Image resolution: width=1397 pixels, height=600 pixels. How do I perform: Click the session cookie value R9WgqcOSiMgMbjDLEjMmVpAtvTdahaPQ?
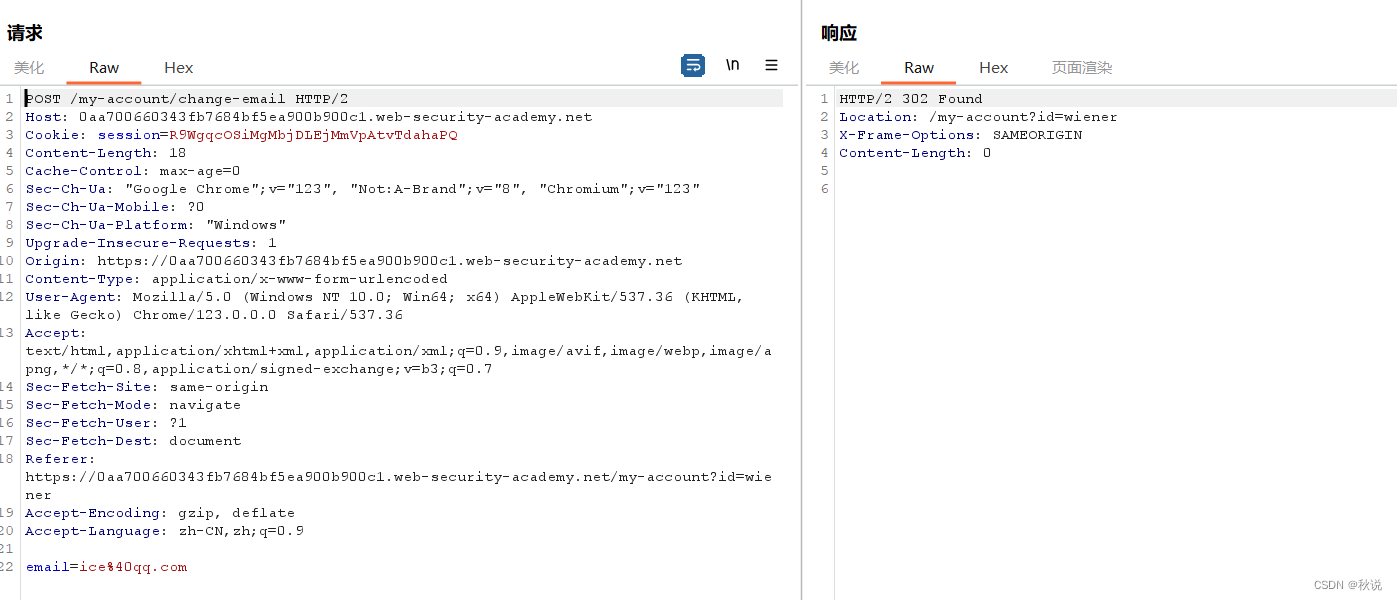pos(313,135)
